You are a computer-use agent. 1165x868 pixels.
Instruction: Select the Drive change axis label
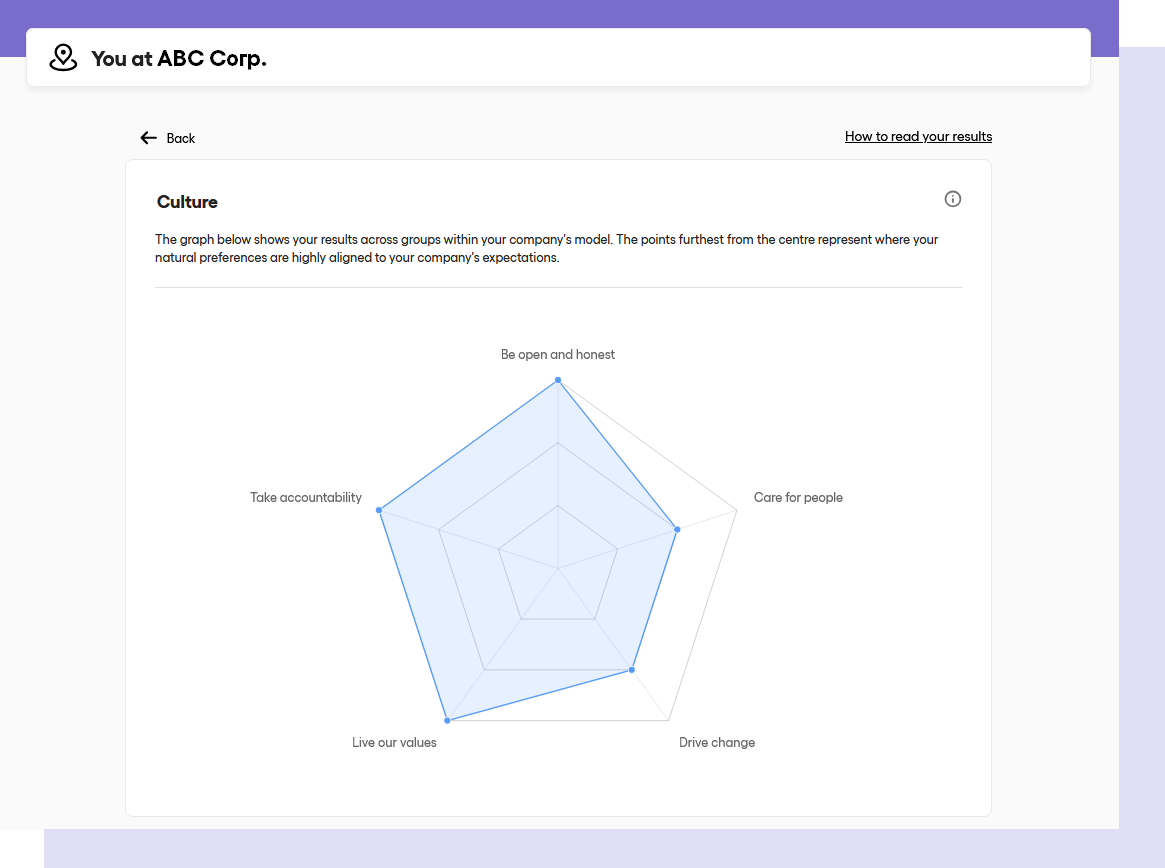click(717, 743)
